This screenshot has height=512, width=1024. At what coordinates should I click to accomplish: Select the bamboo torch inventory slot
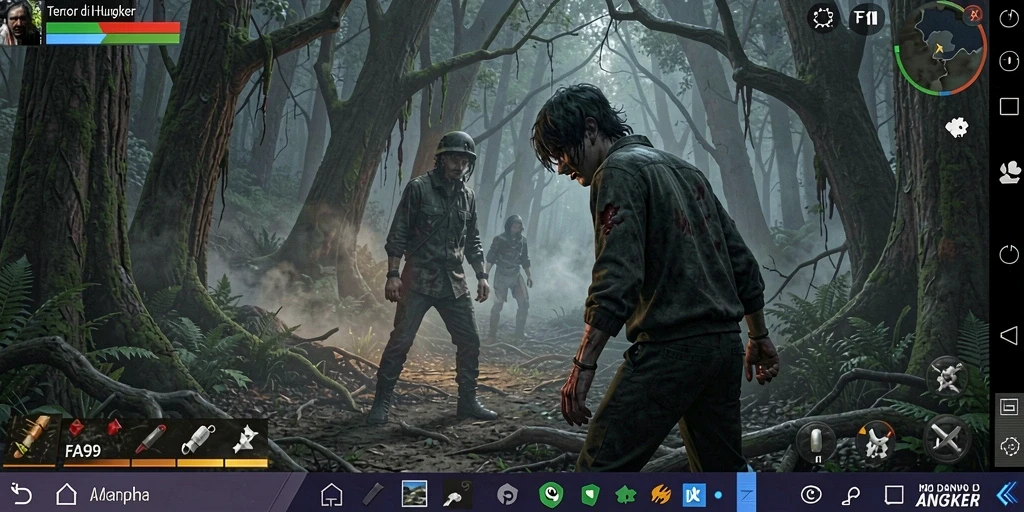pyautogui.click(x=29, y=441)
